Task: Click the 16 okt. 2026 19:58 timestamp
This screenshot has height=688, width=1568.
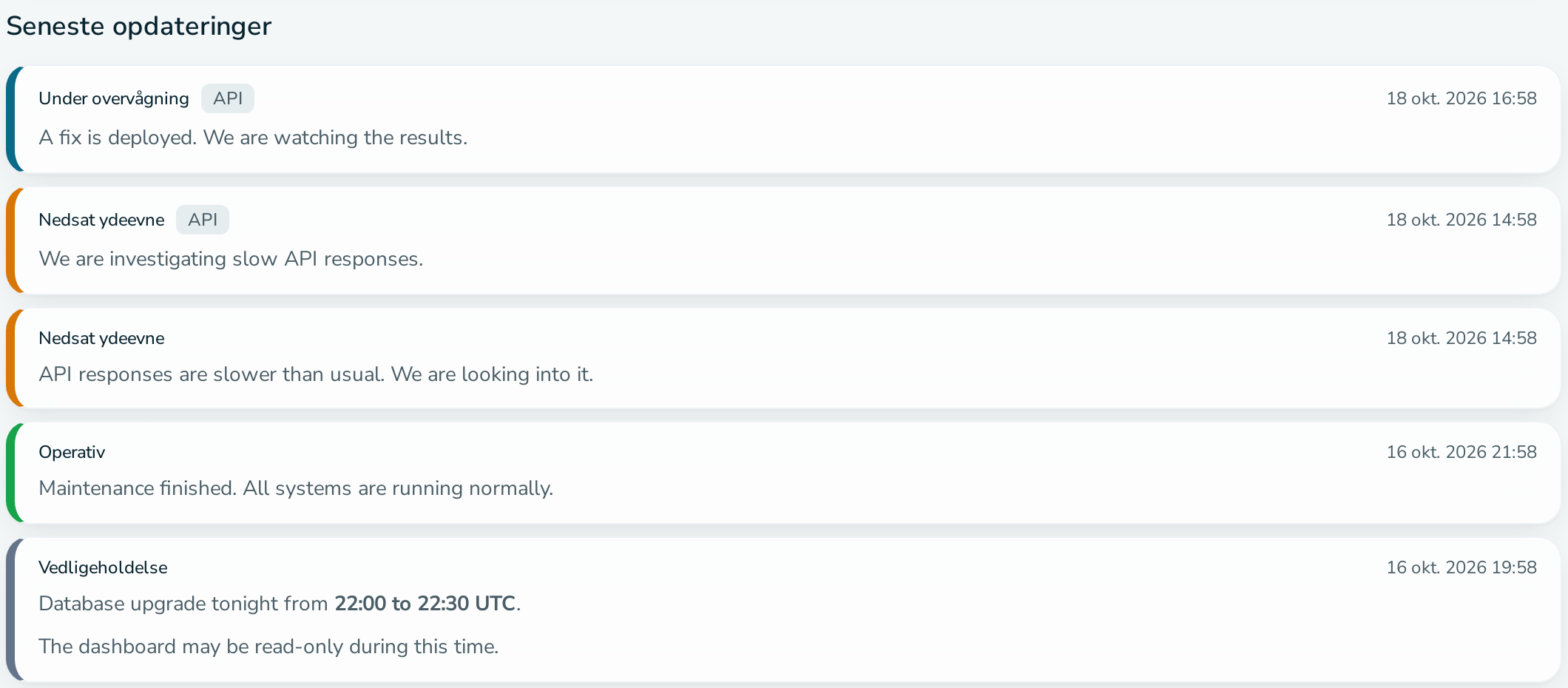Action: [1461, 567]
